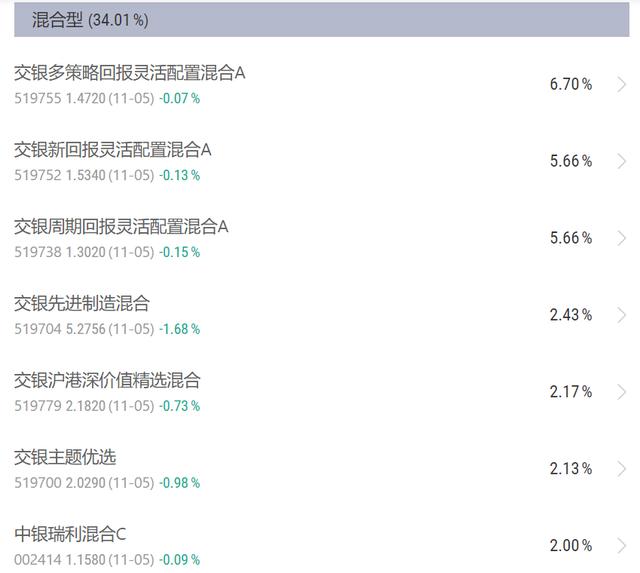Screen dimensions: 640x573
Task: Click arrow icon beside 交银沪港深价值精选混合
Action: (622, 392)
